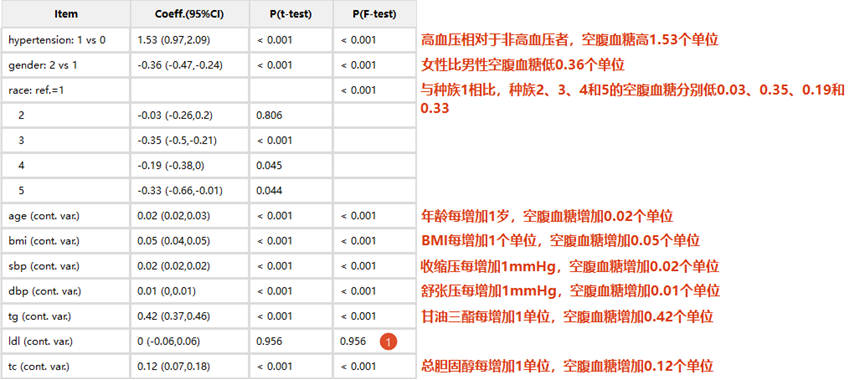Select coefficient cell -0.35 (-0.5,-0.21)
The image size is (865, 380).
click(177, 141)
